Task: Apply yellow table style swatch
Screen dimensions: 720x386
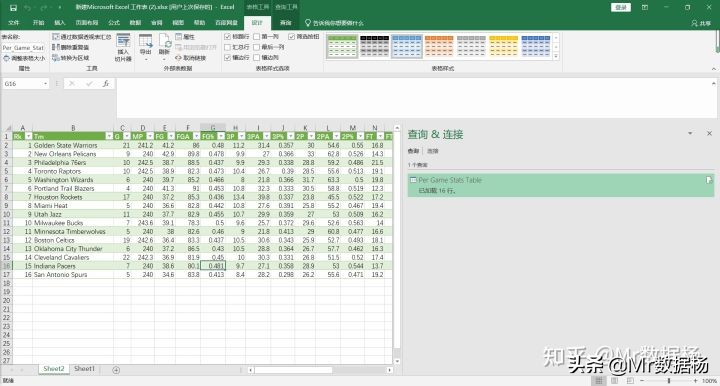Action: [x=503, y=46]
